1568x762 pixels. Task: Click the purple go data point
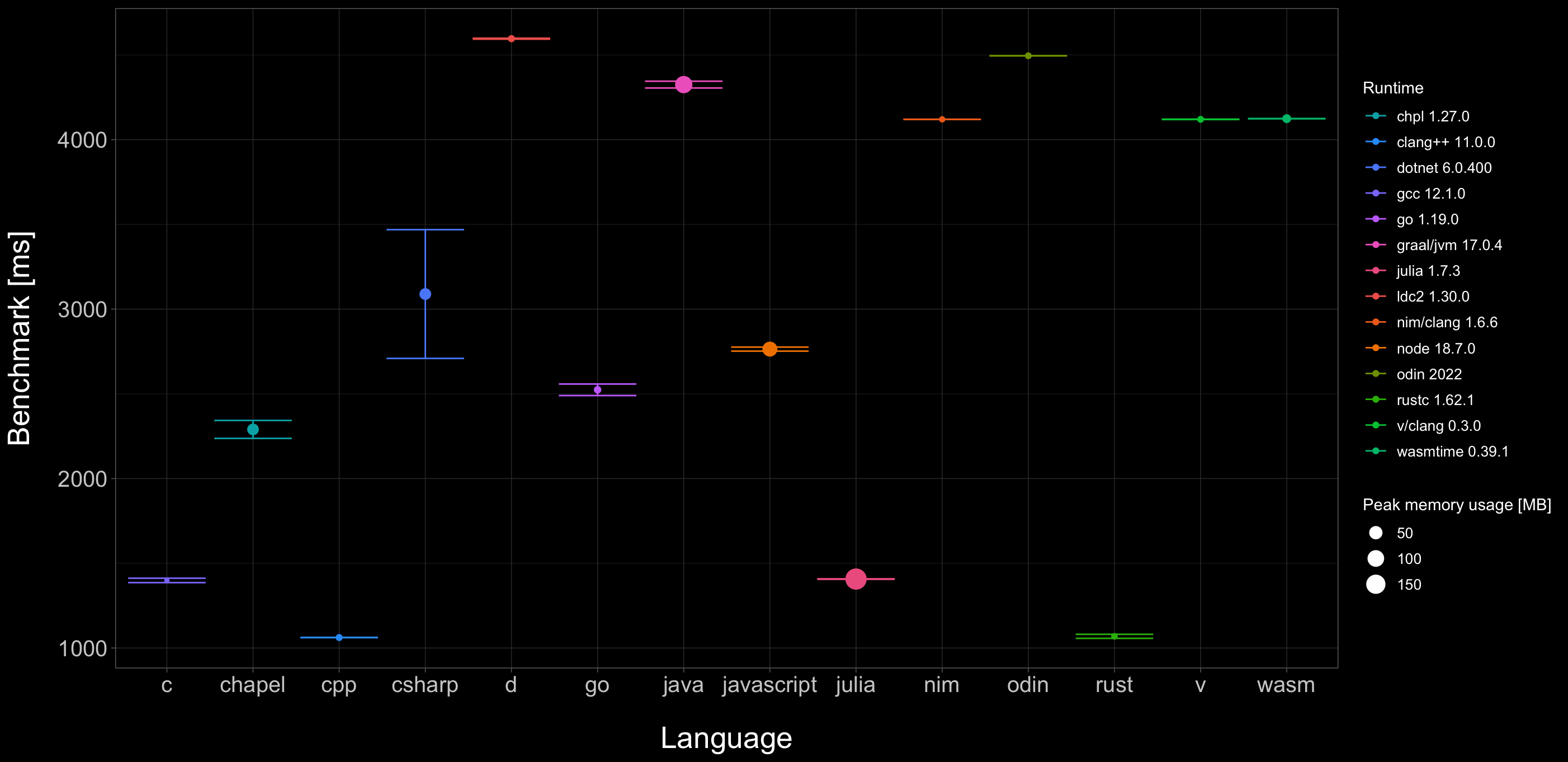tap(597, 390)
